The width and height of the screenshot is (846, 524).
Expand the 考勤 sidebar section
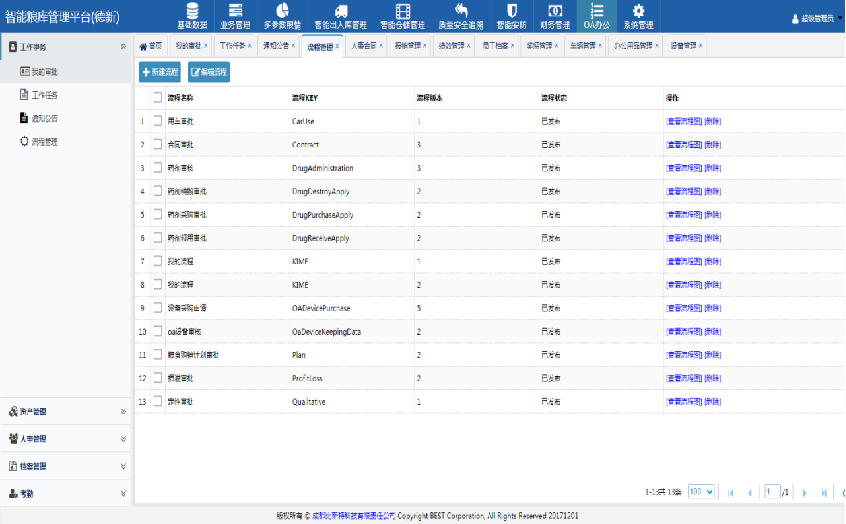click(65, 493)
